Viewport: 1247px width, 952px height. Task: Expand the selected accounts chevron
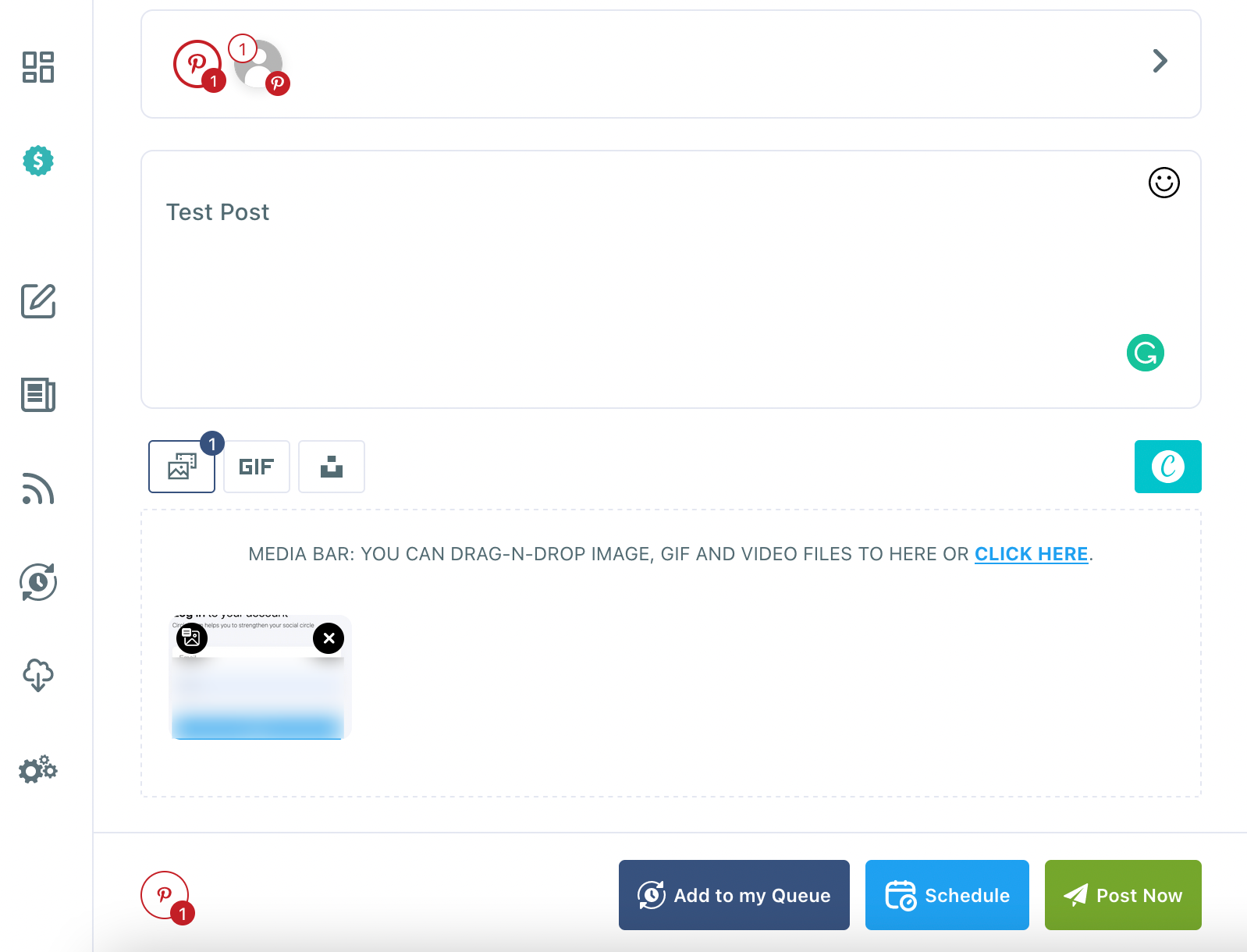point(1160,61)
